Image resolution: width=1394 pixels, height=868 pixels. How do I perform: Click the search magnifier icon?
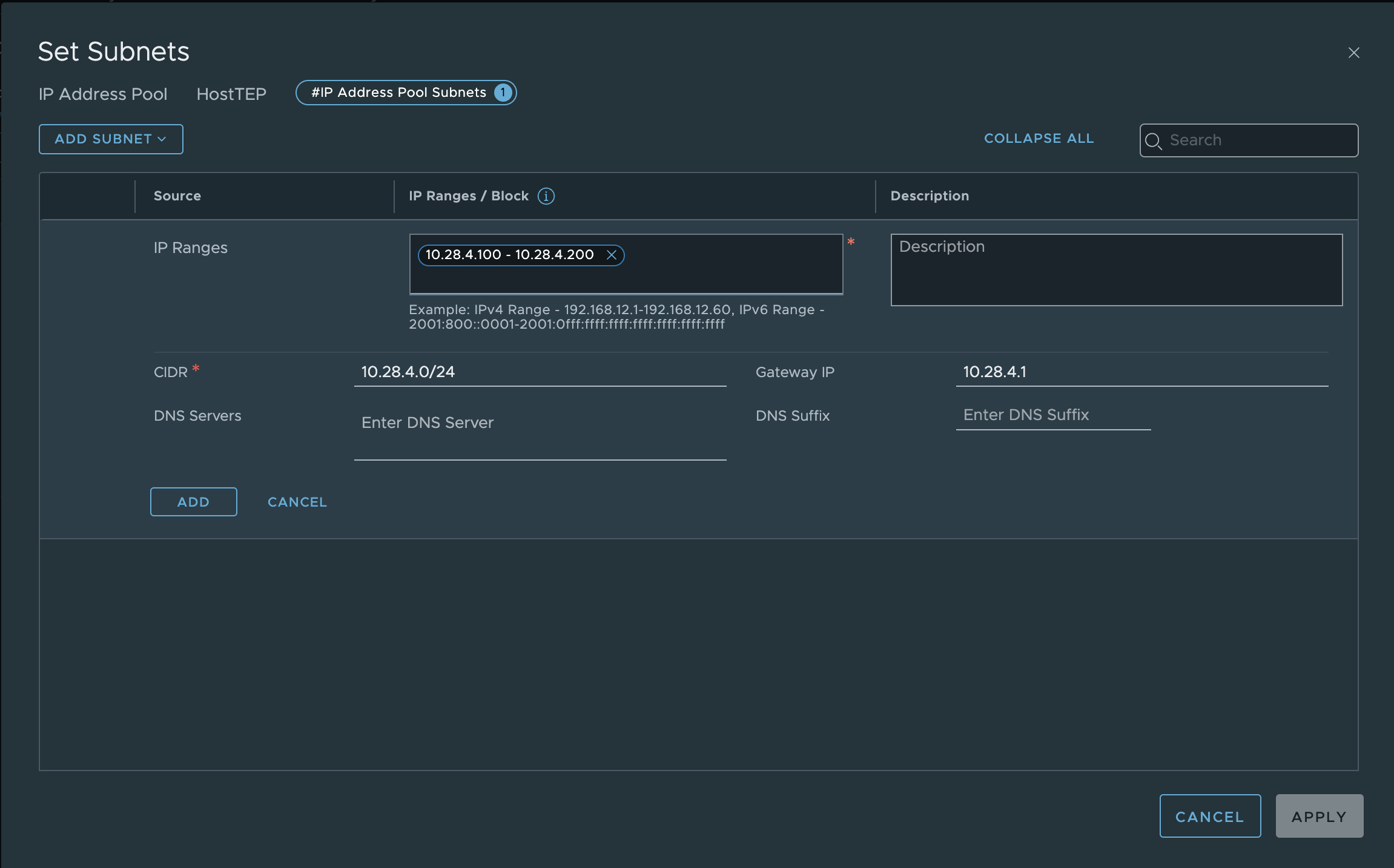1153,141
